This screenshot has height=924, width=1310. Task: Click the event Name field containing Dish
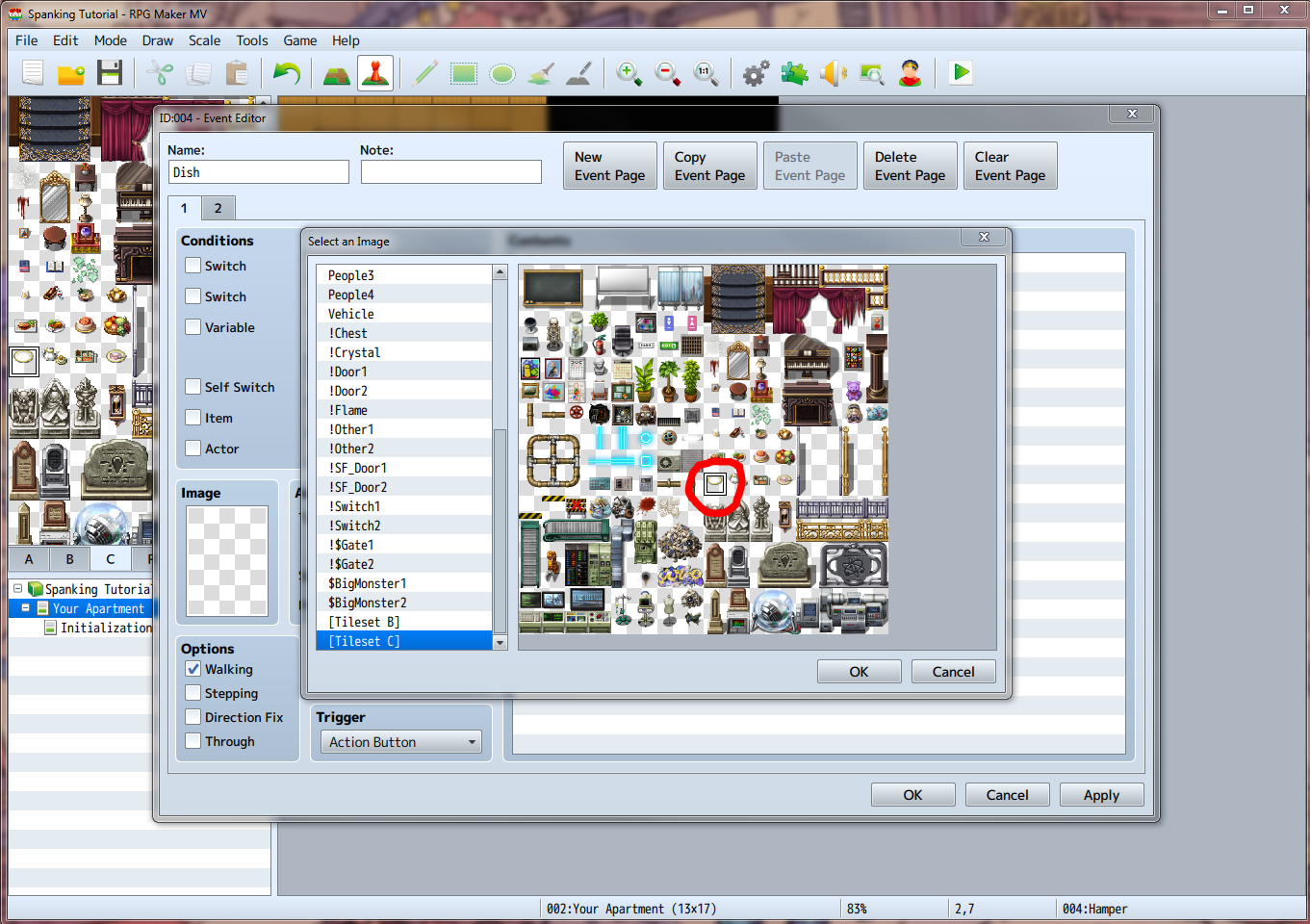coord(259,172)
